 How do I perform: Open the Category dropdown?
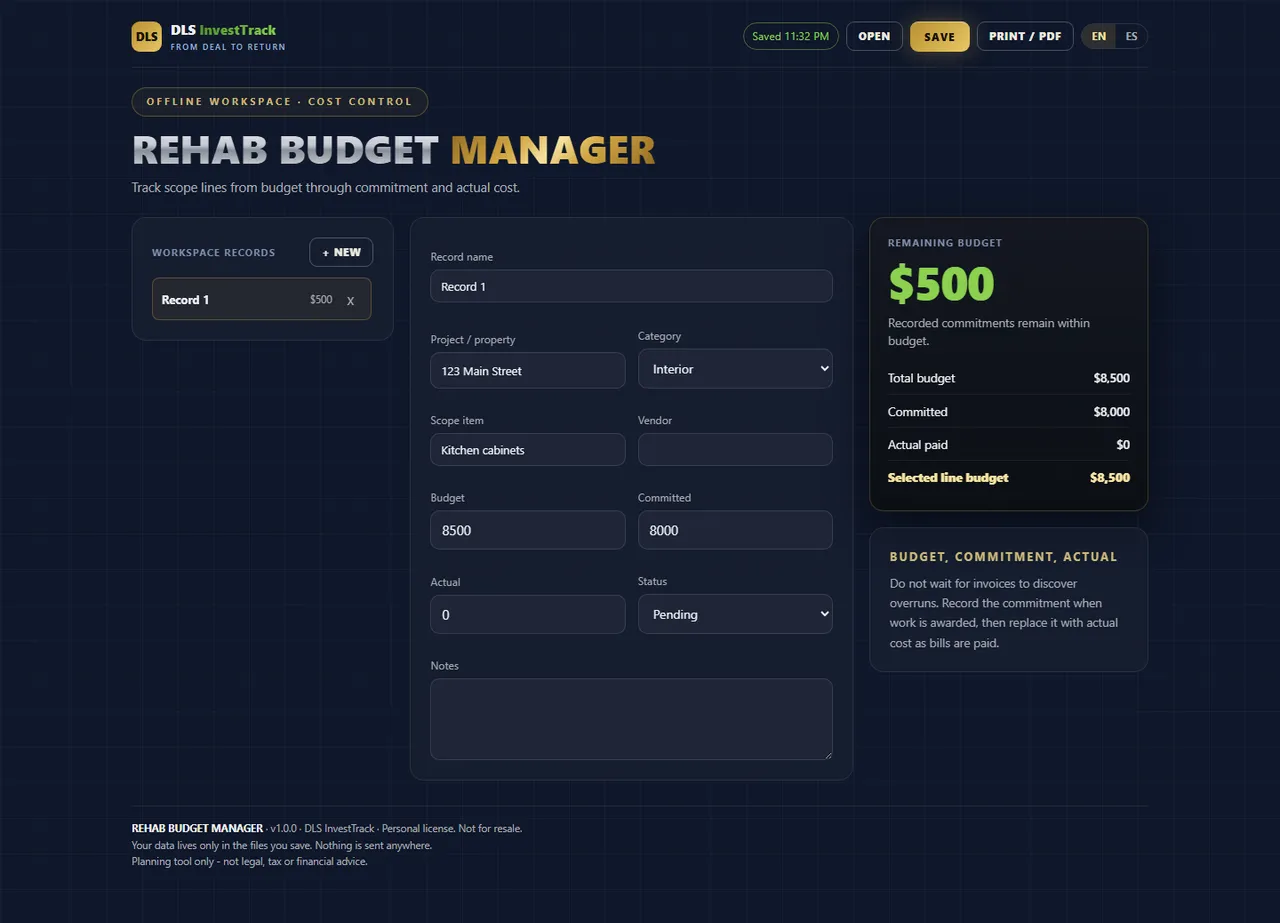pos(735,369)
